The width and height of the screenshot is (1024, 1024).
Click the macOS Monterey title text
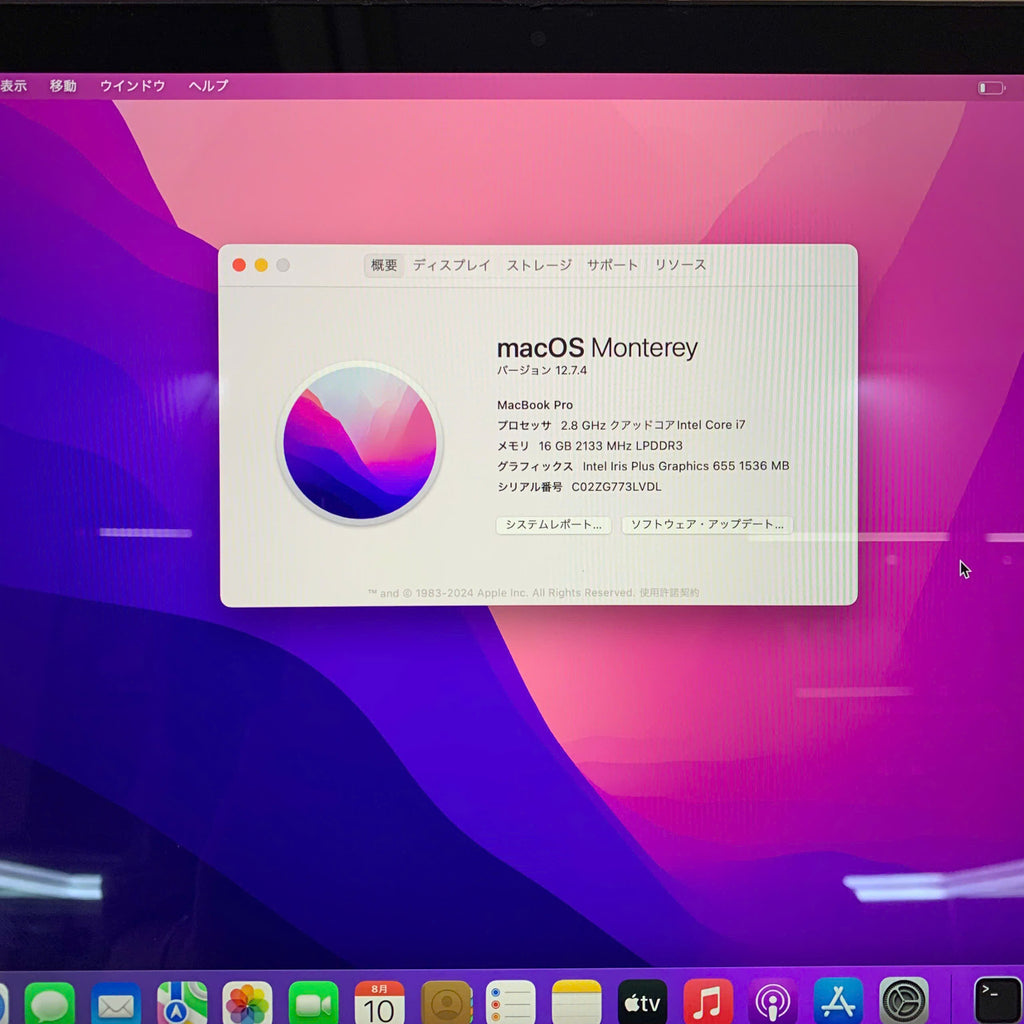tap(598, 347)
